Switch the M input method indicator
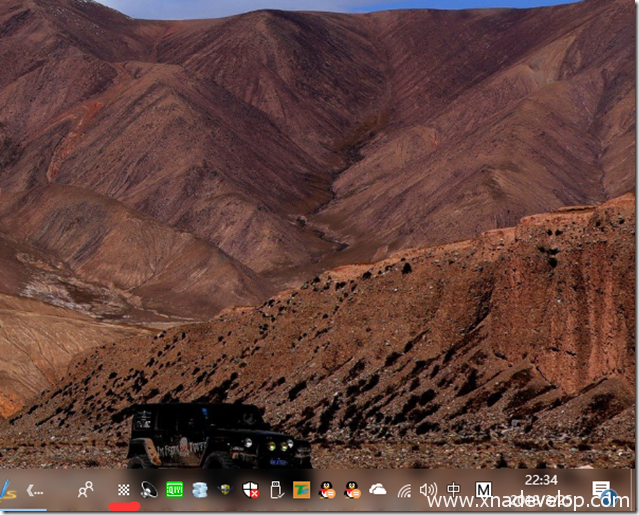This screenshot has height=515, width=639. 482,490
